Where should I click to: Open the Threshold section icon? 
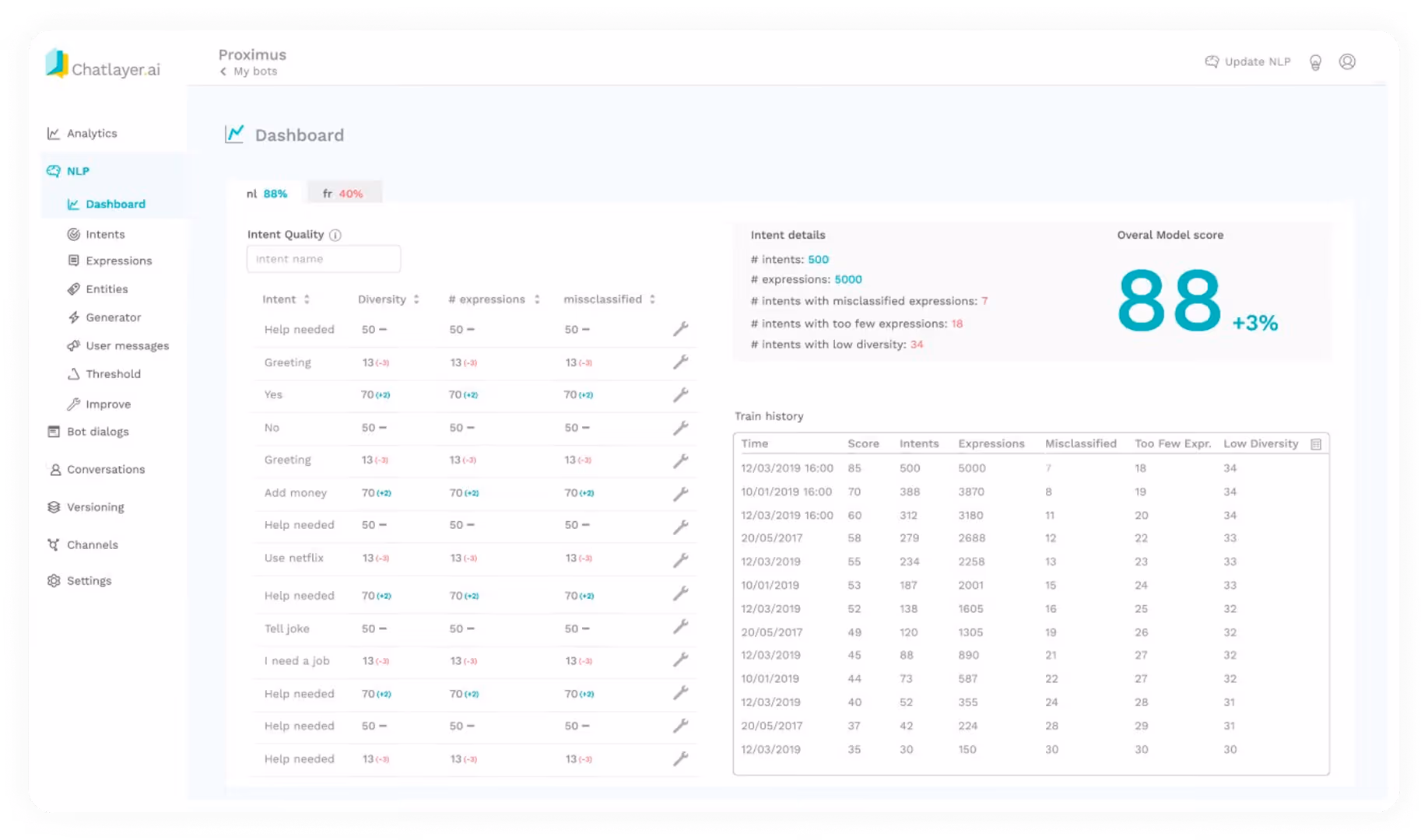[73, 374]
